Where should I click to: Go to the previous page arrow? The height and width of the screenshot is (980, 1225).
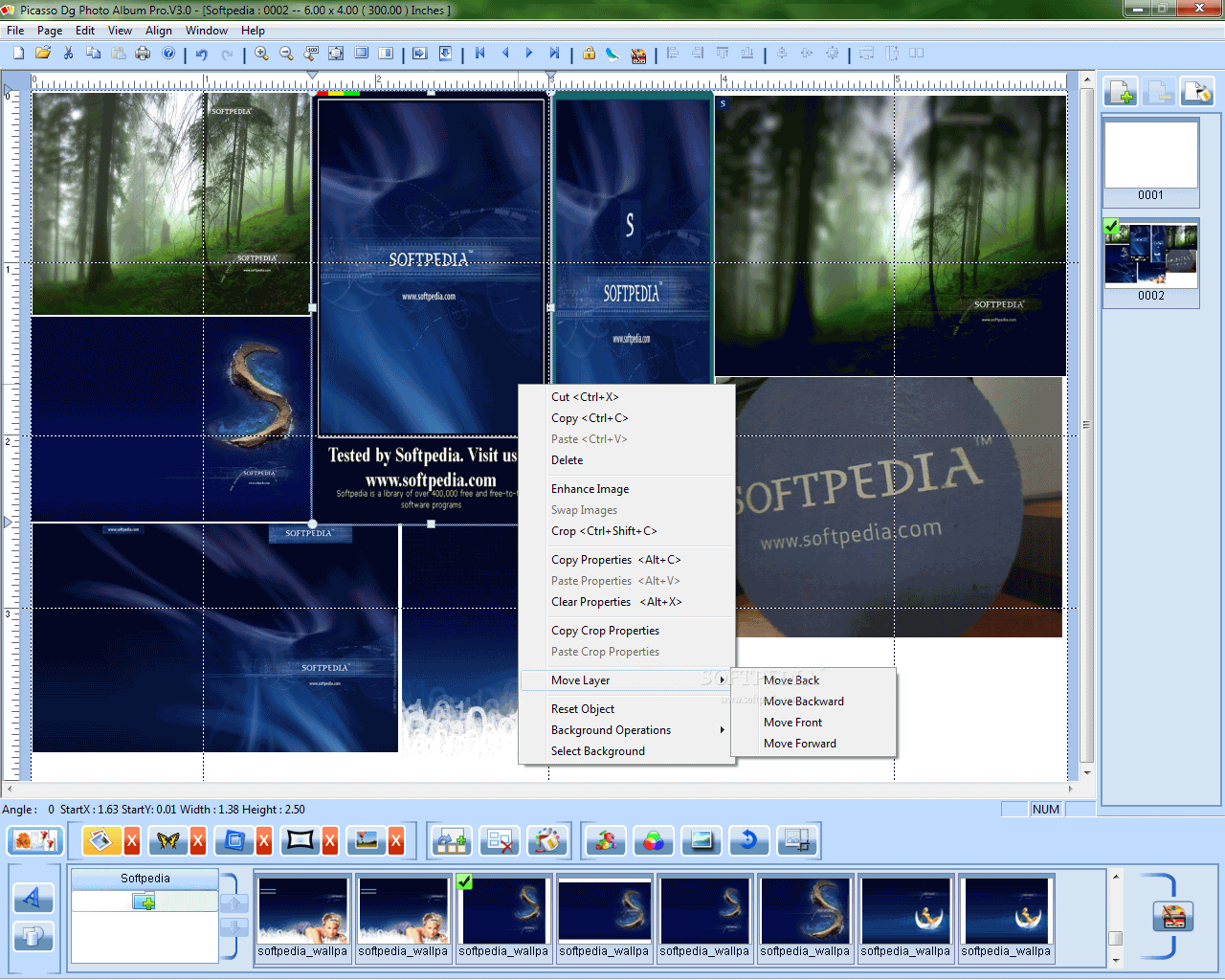(x=505, y=54)
